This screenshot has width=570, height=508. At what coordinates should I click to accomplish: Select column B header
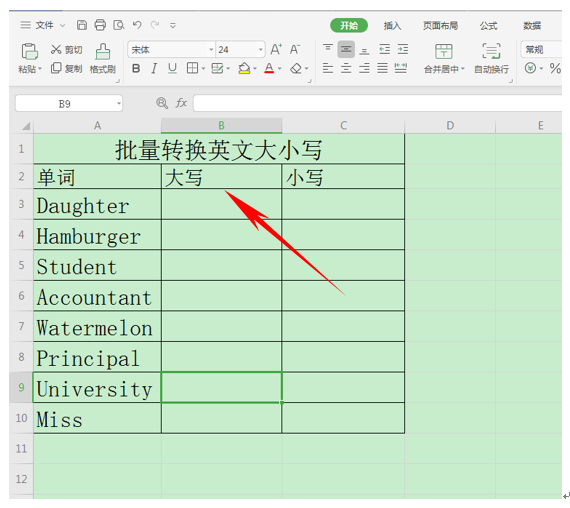point(221,125)
